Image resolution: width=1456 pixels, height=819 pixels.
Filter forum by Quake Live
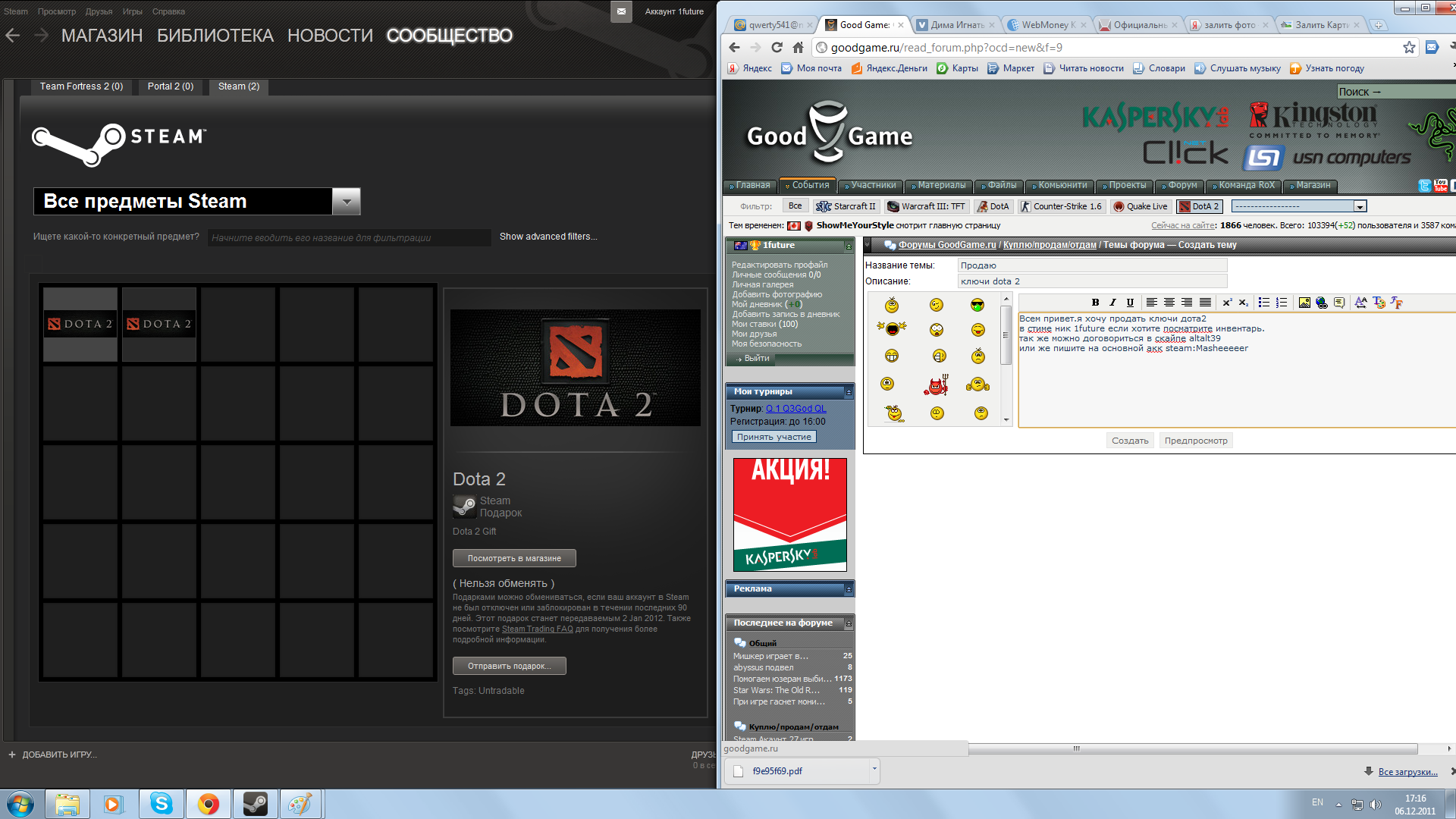(x=1140, y=206)
